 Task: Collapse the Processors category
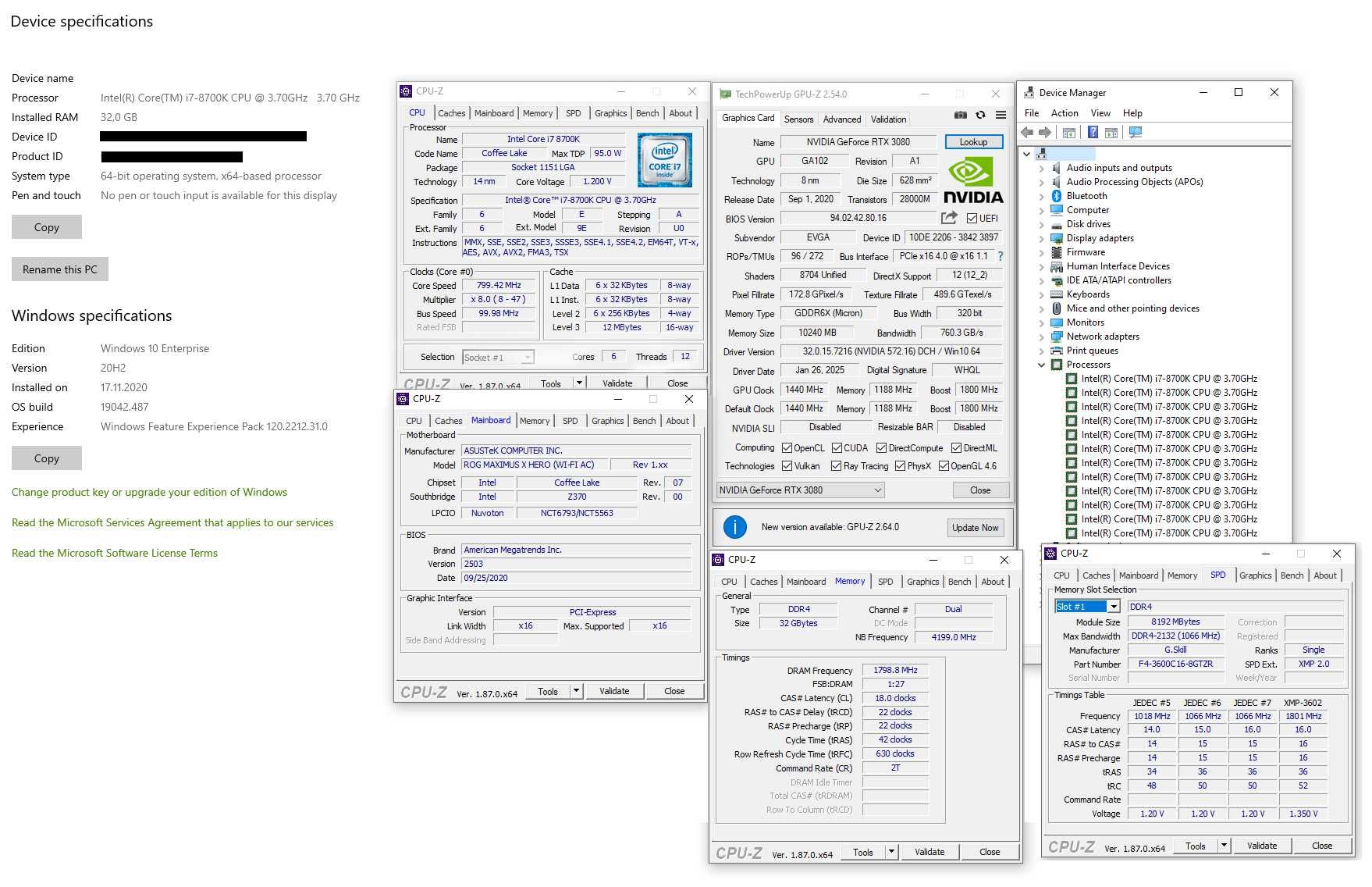1041,365
